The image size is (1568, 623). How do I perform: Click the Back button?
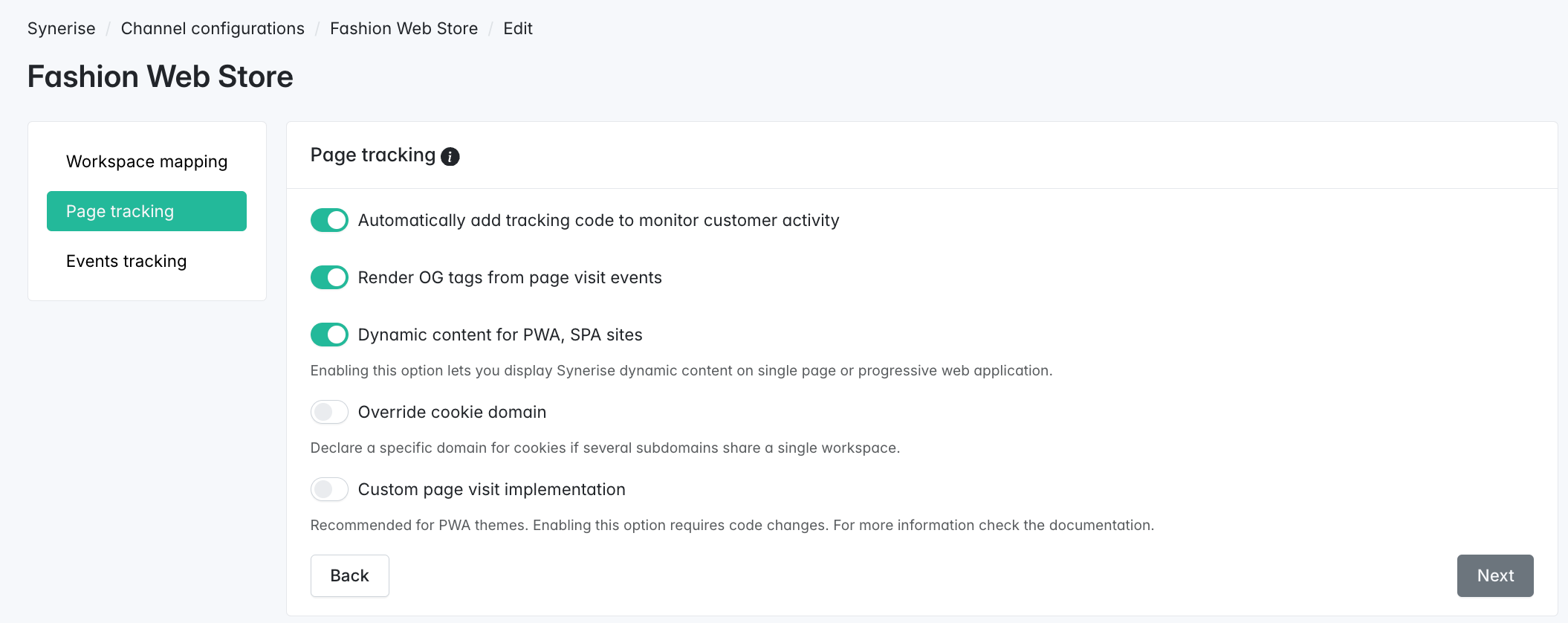pyautogui.click(x=349, y=575)
